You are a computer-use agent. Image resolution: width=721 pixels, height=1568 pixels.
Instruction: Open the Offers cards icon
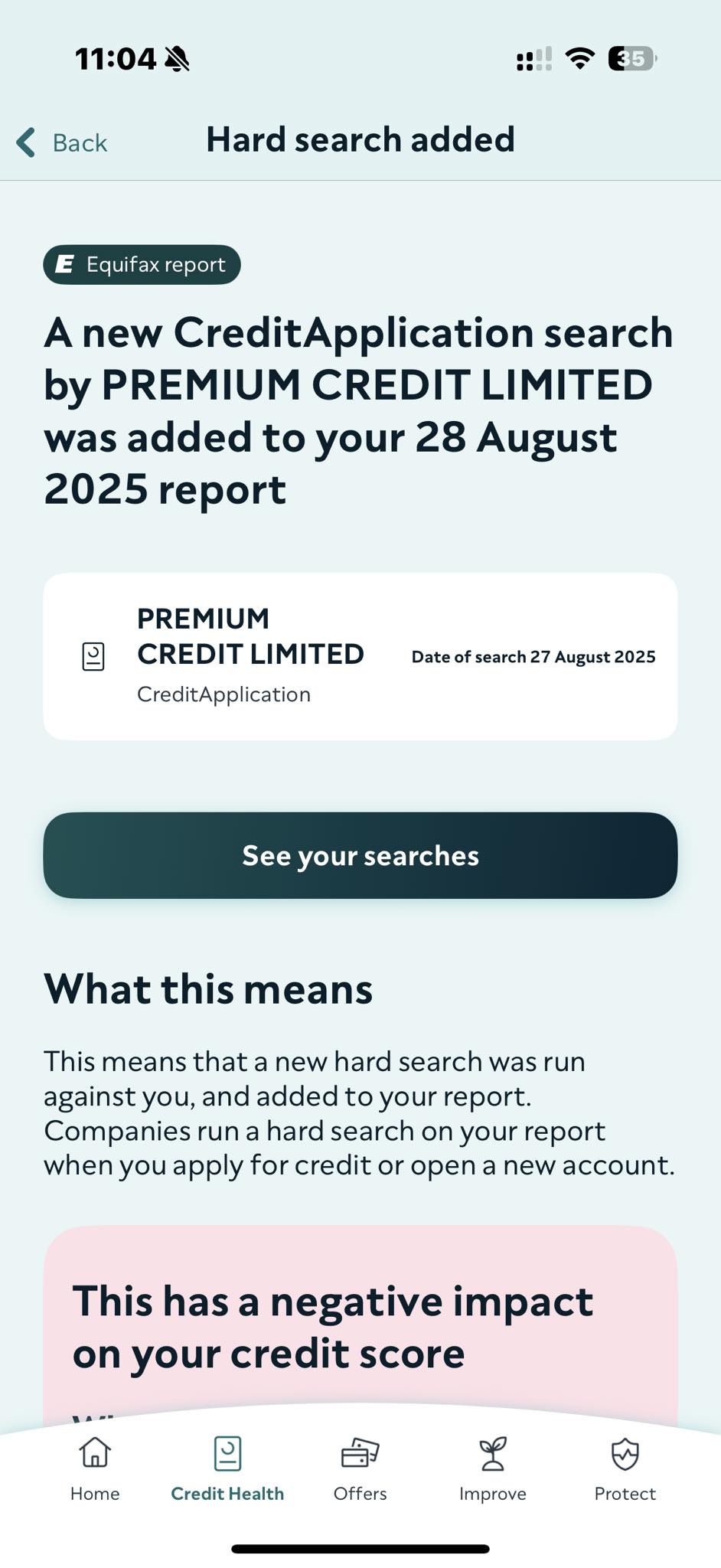[360, 1452]
